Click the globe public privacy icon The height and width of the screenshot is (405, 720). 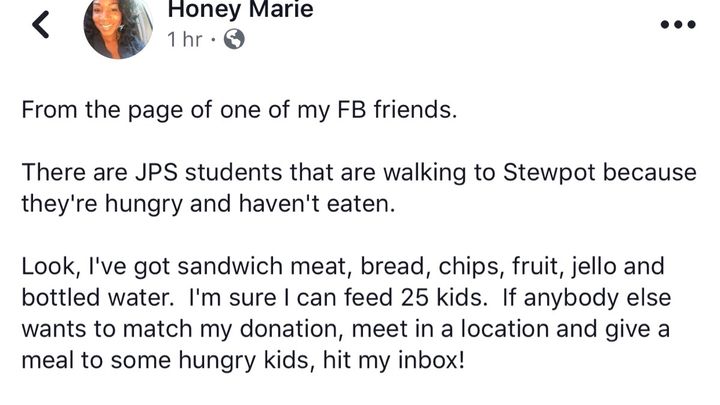click(x=234, y=39)
